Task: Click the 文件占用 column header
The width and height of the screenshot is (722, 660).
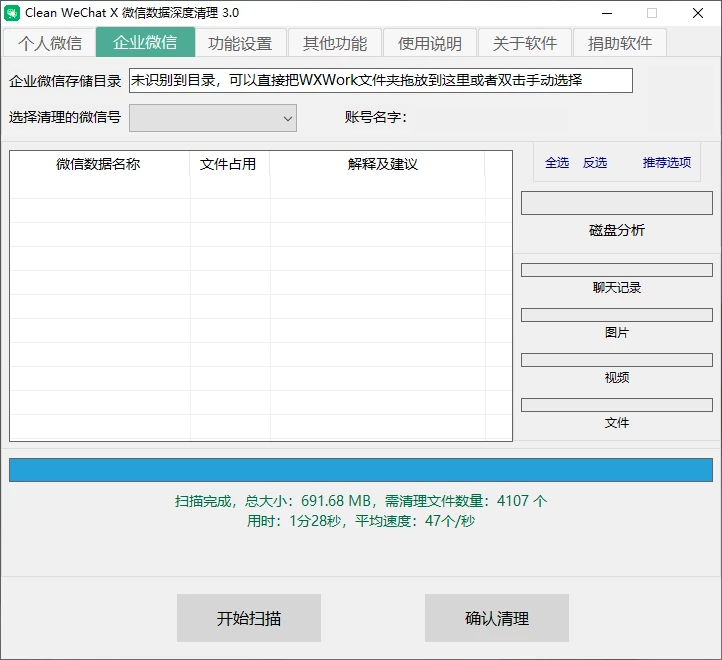Action: [228, 164]
